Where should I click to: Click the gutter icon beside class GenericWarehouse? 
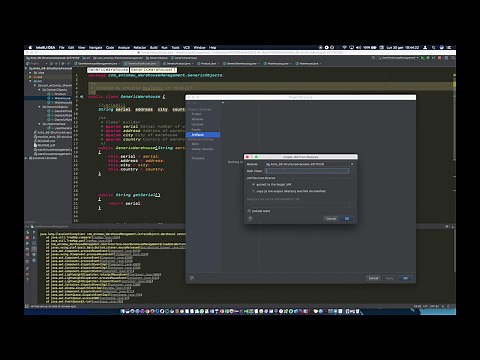click(x=81, y=97)
